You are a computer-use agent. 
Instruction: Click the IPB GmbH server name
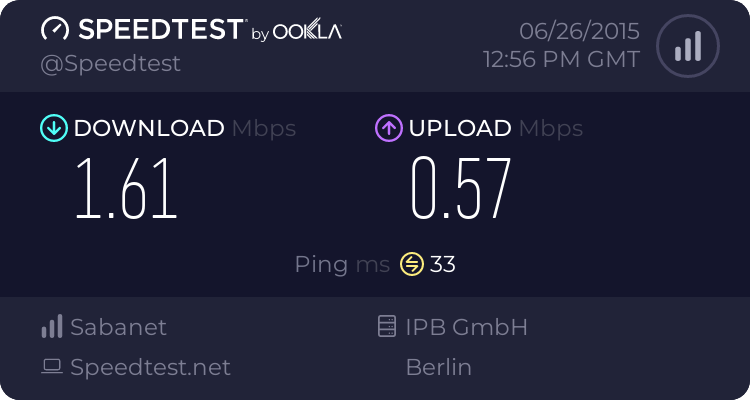[x=466, y=327]
